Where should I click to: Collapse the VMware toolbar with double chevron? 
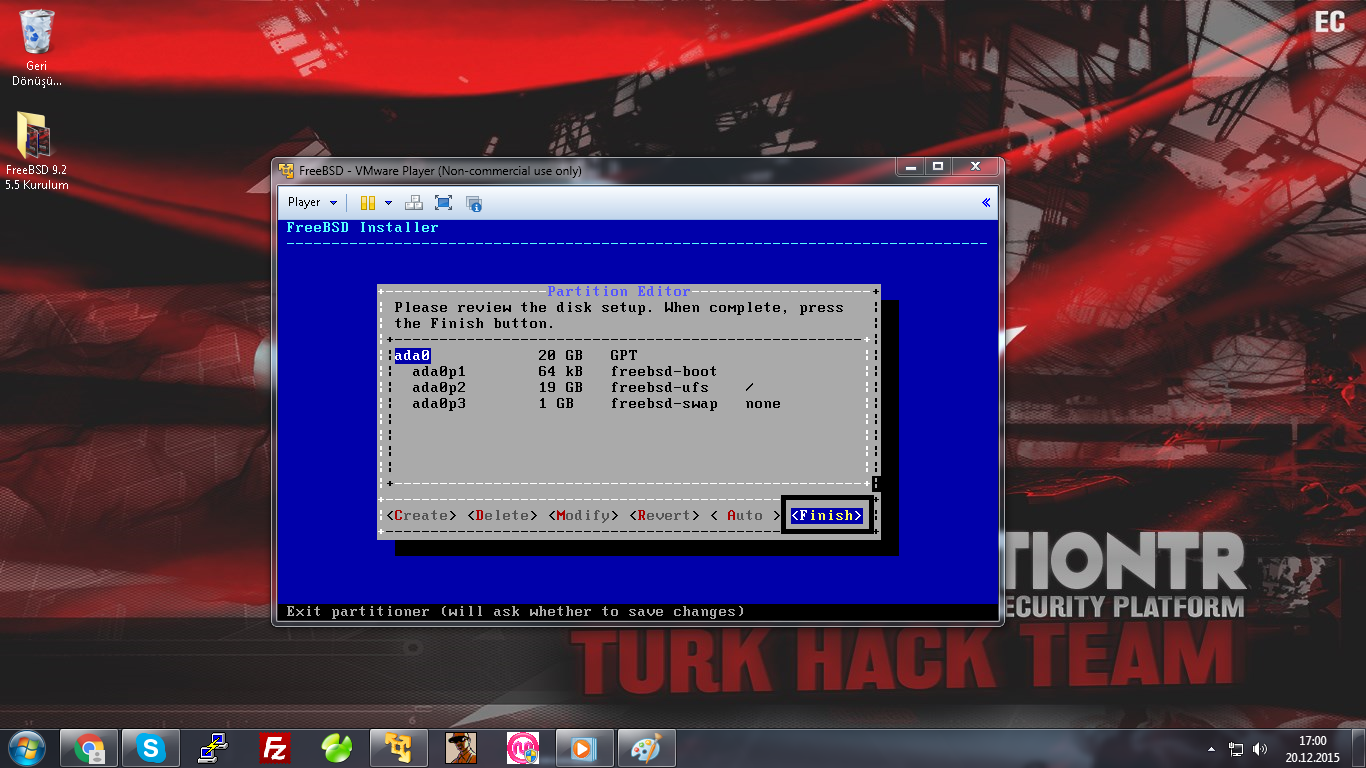986,202
